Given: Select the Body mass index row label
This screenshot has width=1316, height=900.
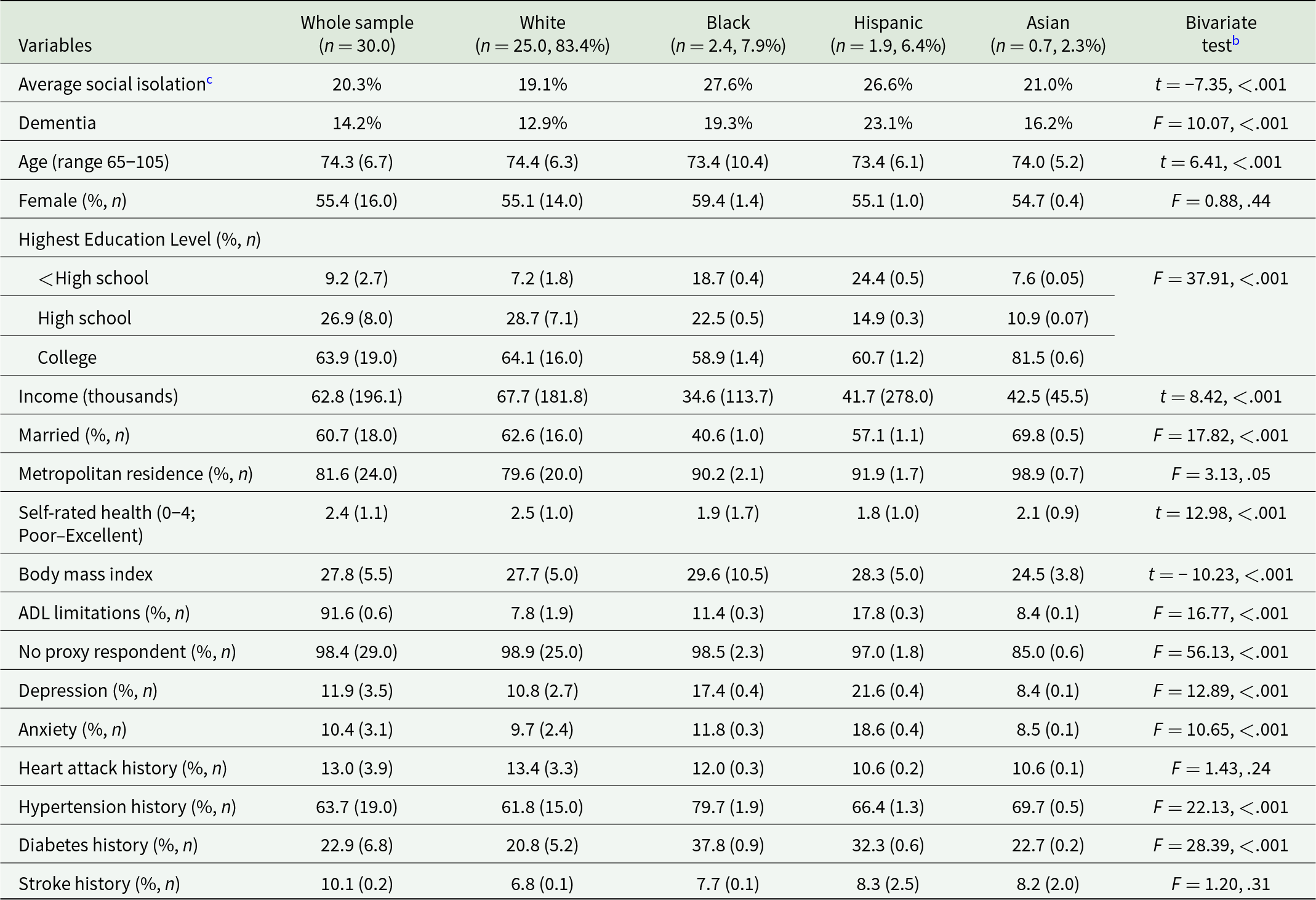Looking at the screenshot, I should click(86, 574).
